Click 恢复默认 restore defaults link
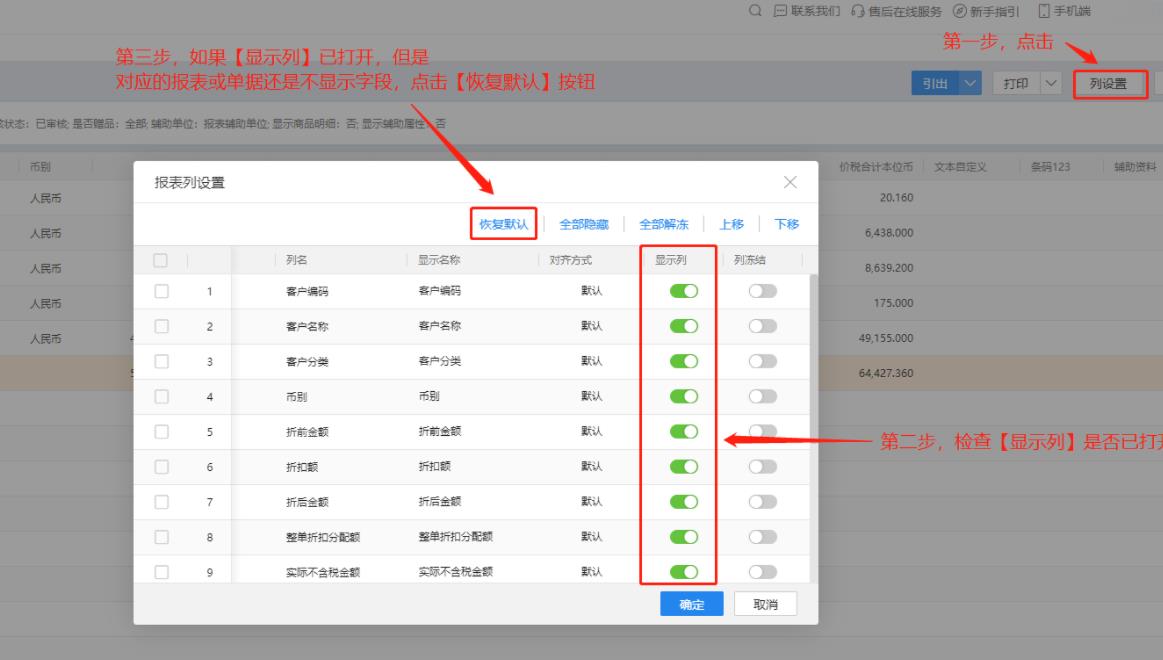The width and height of the screenshot is (1163, 660). pos(504,224)
